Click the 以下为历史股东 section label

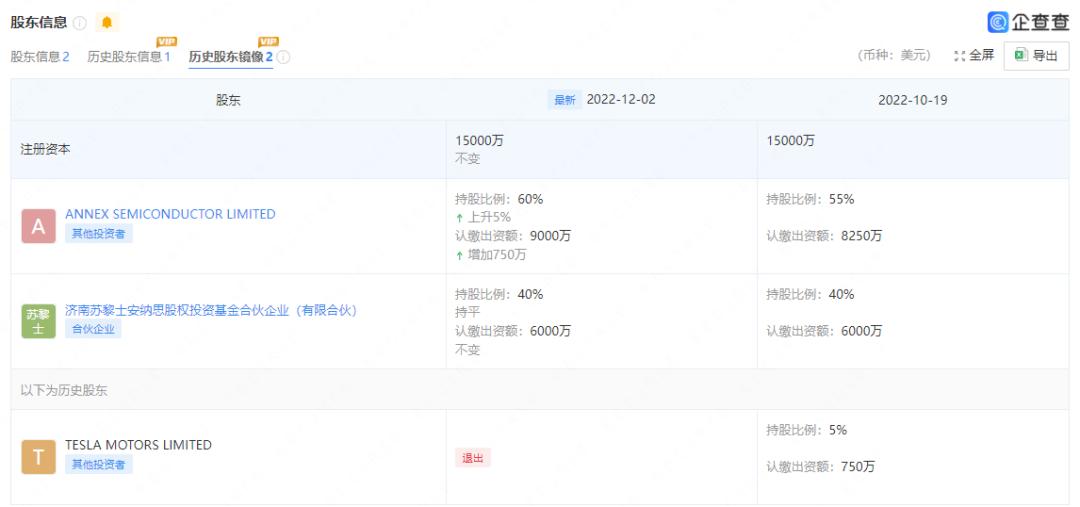[x=63, y=391]
